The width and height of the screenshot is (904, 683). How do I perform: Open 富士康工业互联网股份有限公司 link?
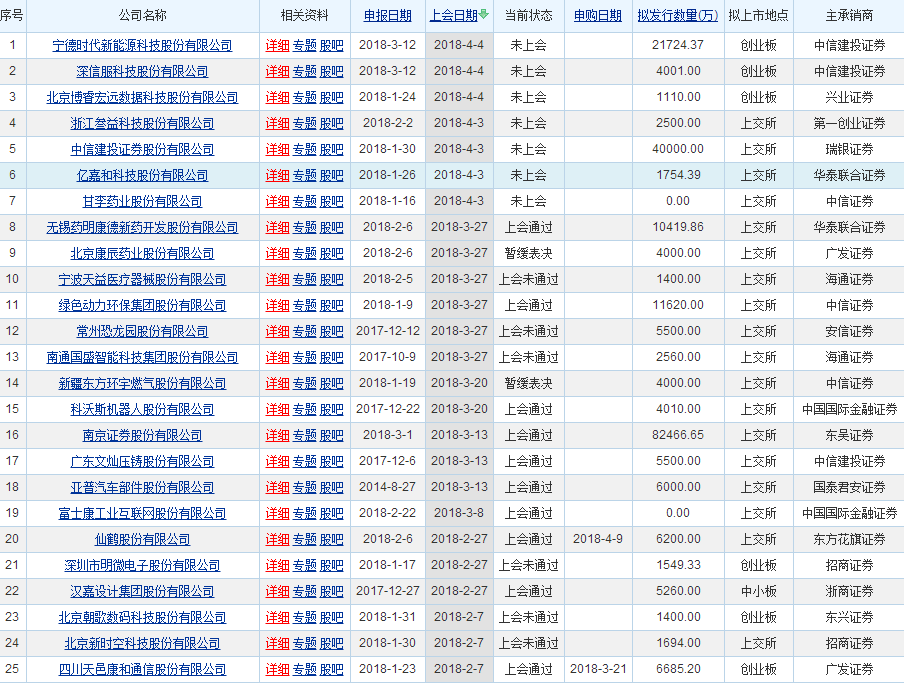click(x=142, y=513)
